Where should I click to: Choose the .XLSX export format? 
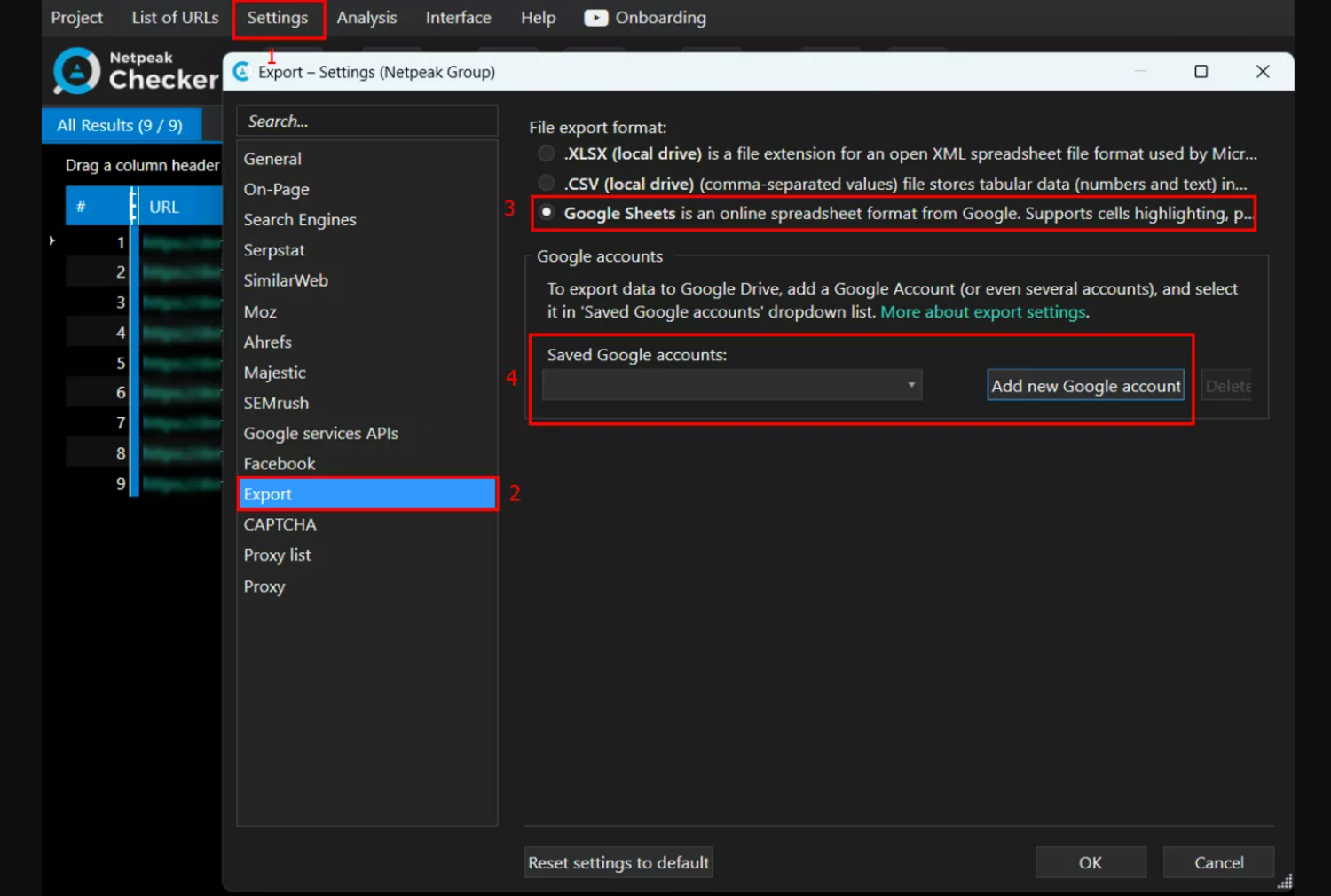tap(547, 153)
